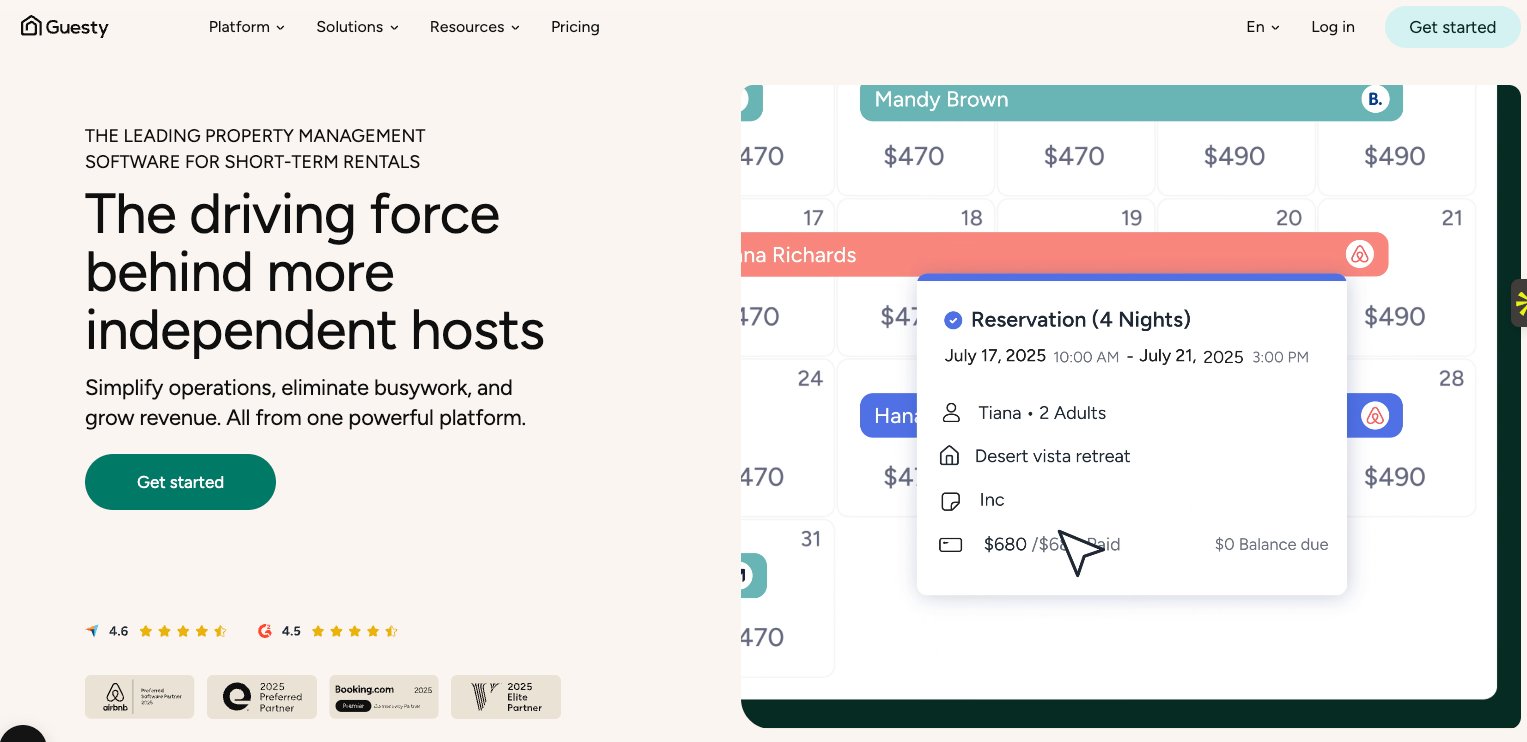Open the Airbnb Preferred Software Partner badge
Image resolution: width=1527 pixels, height=742 pixels.
pyautogui.click(x=139, y=697)
